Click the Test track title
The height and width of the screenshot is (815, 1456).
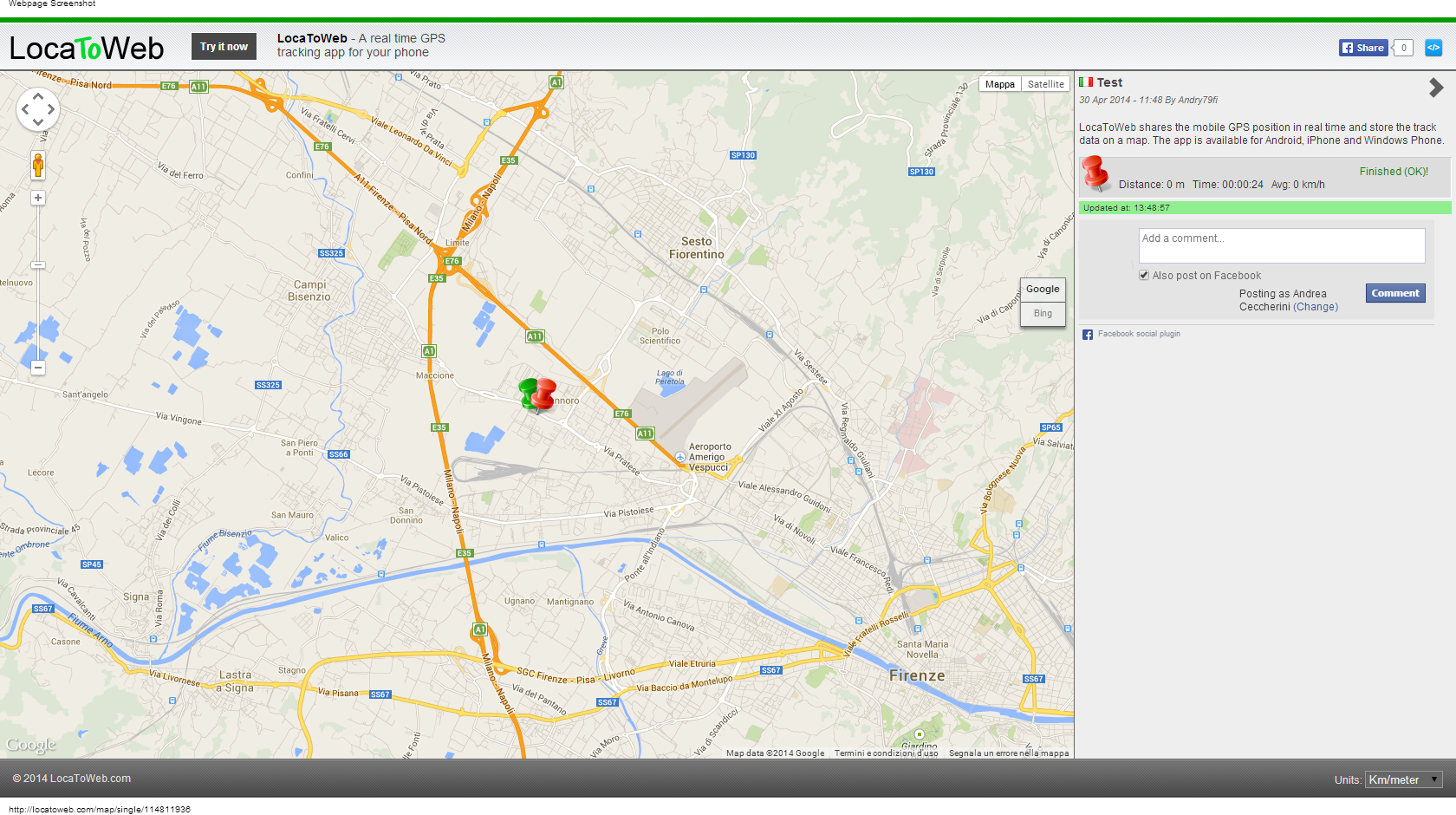(x=1109, y=82)
